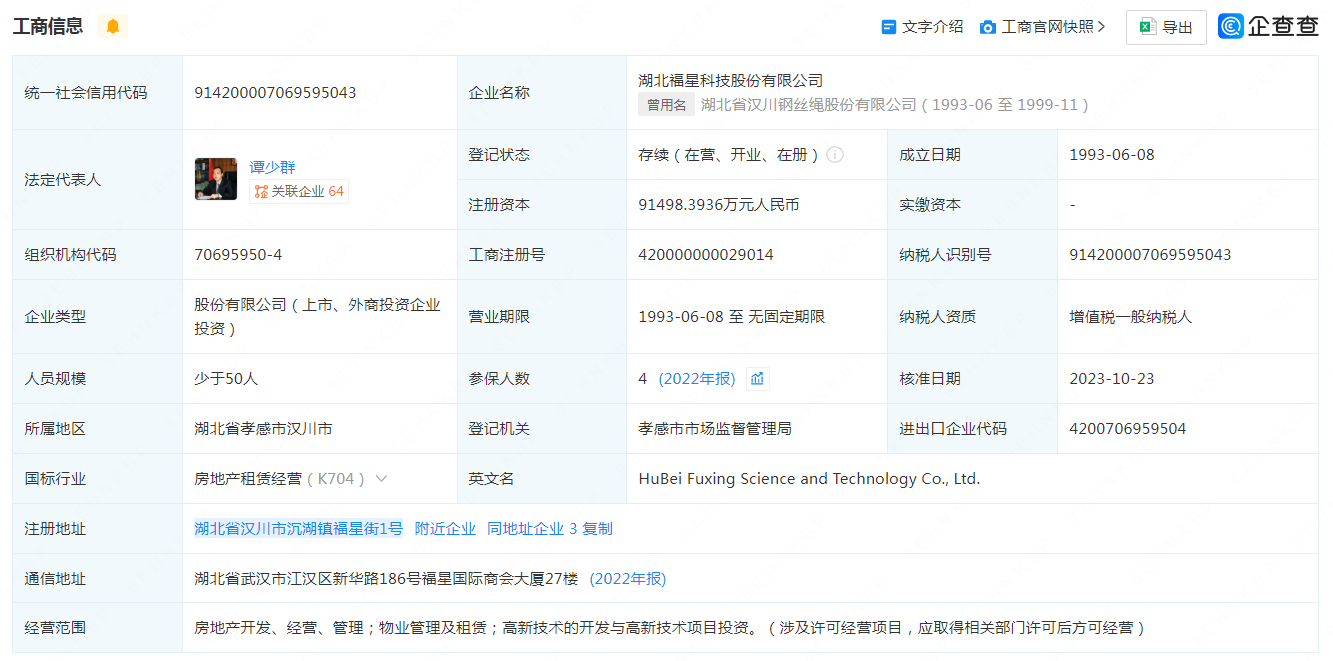Export data with the 导出 button
Screen dimensions: 1333x661
point(1166,27)
